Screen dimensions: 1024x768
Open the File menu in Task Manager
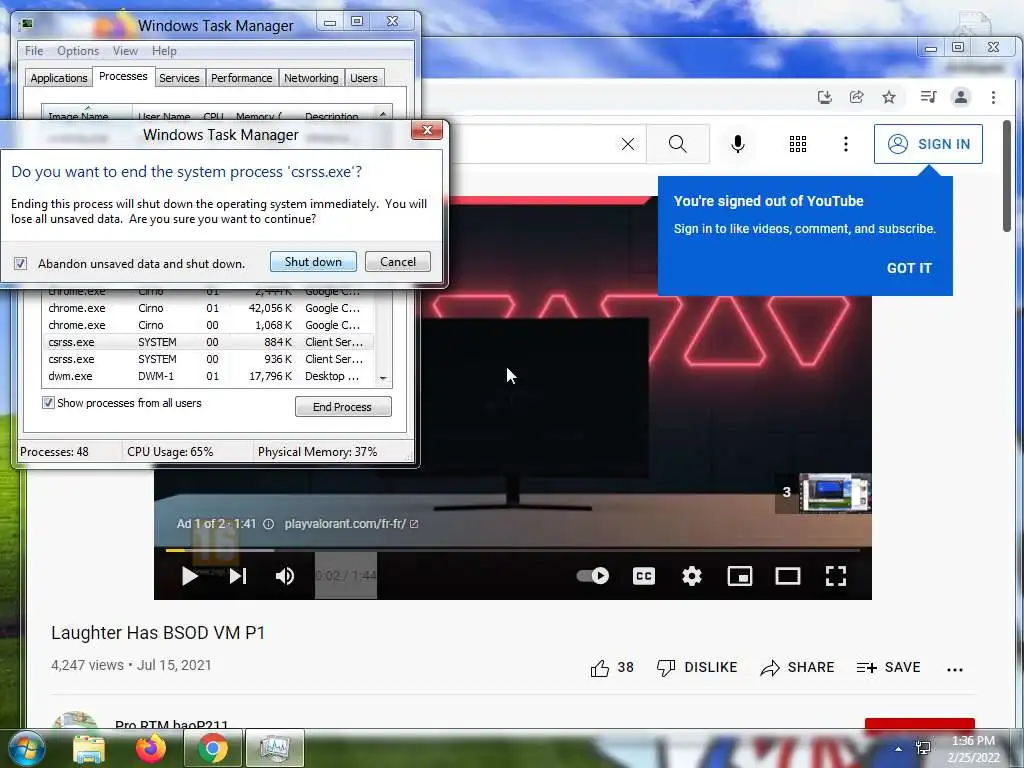[34, 51]
